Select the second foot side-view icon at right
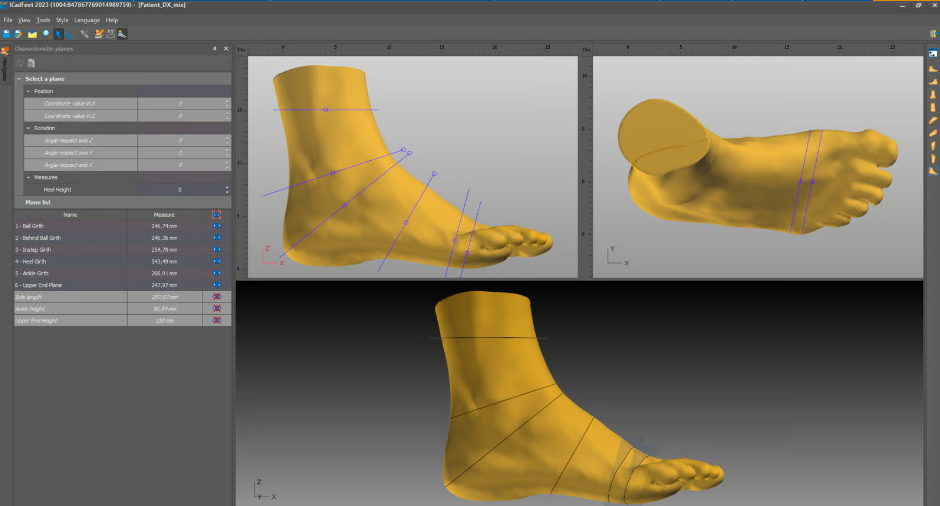Viewport: 940px width, 506px height. (933, 82)
